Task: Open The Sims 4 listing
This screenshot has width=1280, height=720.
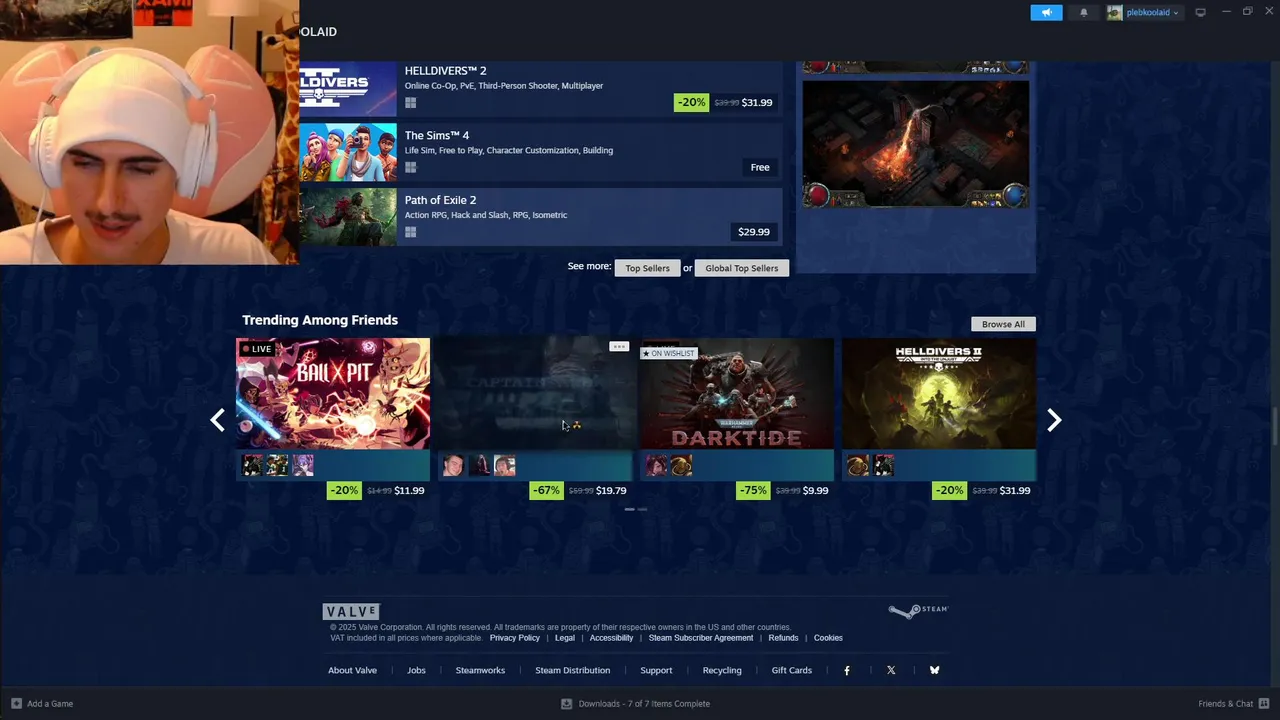Action: [x=540, y=152]
